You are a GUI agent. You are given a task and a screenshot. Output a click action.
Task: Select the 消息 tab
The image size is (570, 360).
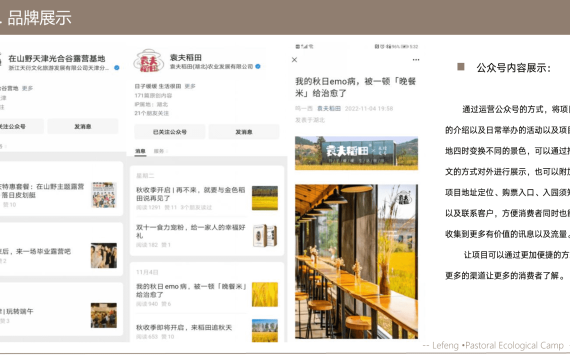pos(140,151)
